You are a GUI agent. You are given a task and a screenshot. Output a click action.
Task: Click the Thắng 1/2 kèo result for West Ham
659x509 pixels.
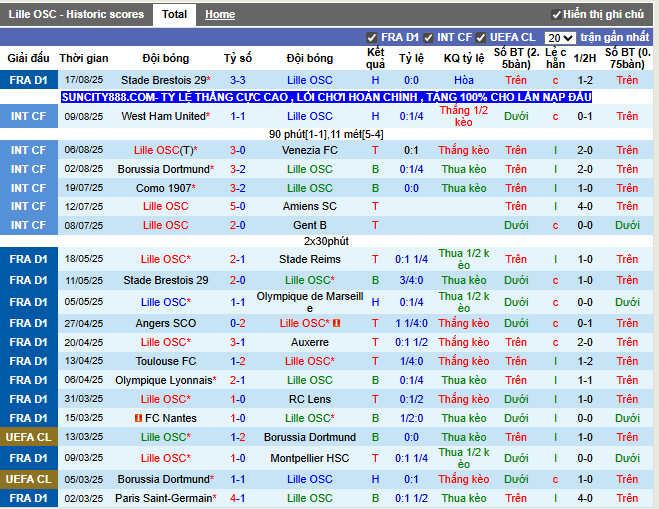(464, 116)
